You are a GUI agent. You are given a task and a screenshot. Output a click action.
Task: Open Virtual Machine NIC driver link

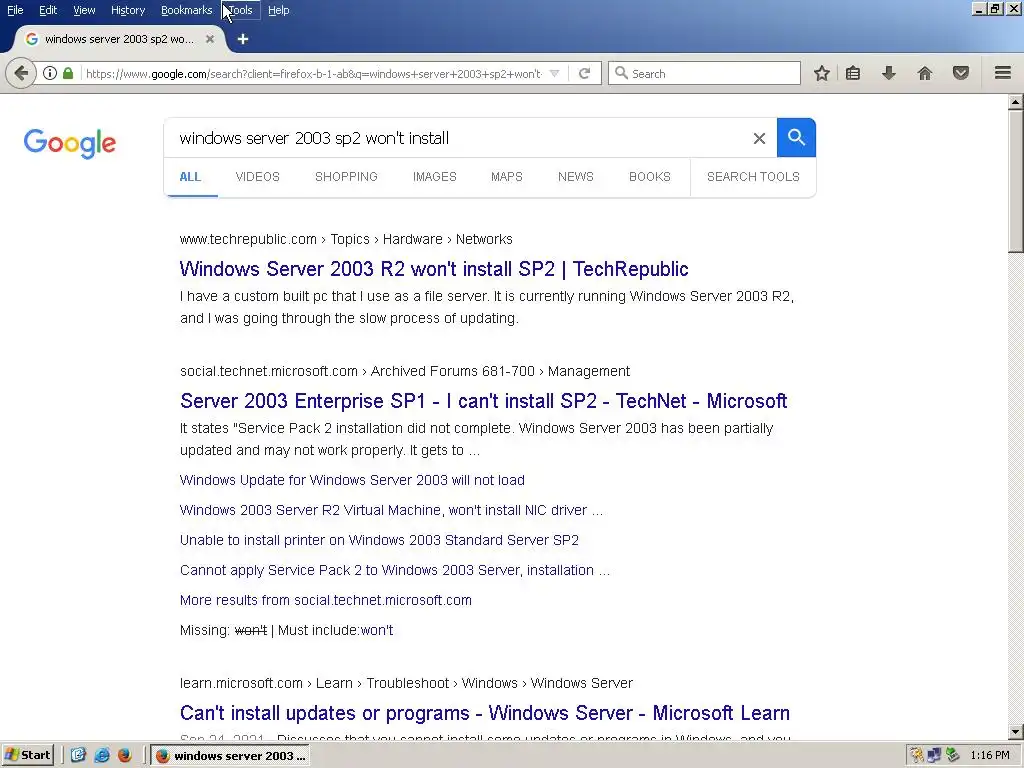pyautogui.click(x=391, y=510)
